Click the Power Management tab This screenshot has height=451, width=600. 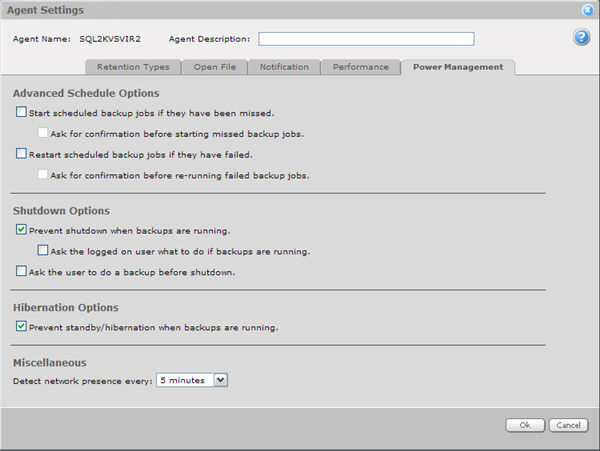458,67
